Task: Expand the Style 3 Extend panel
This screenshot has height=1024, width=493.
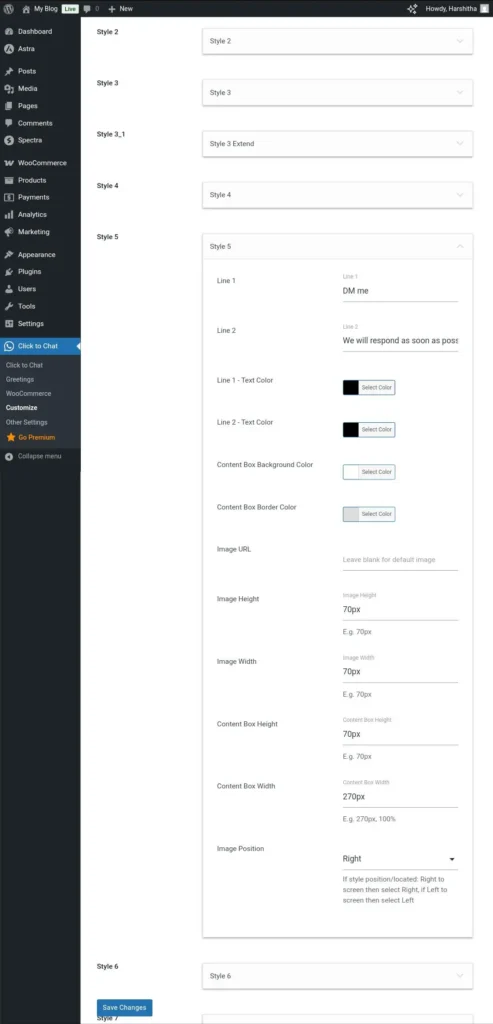Action: [x=338, y=144]
